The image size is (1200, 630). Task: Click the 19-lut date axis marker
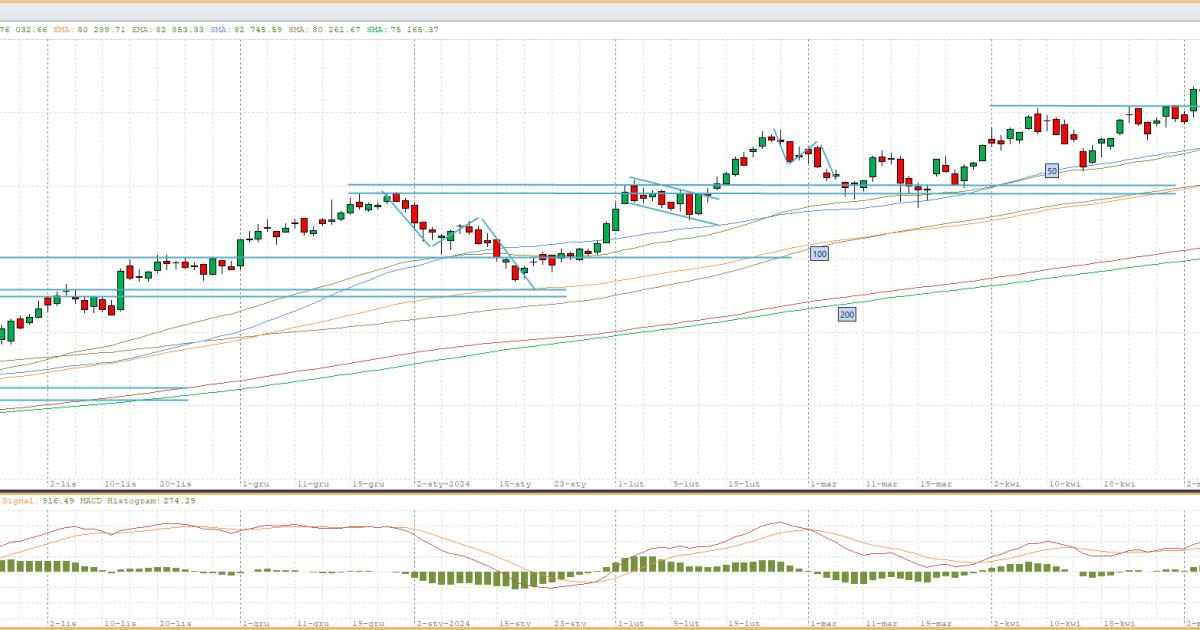(744, 483)
